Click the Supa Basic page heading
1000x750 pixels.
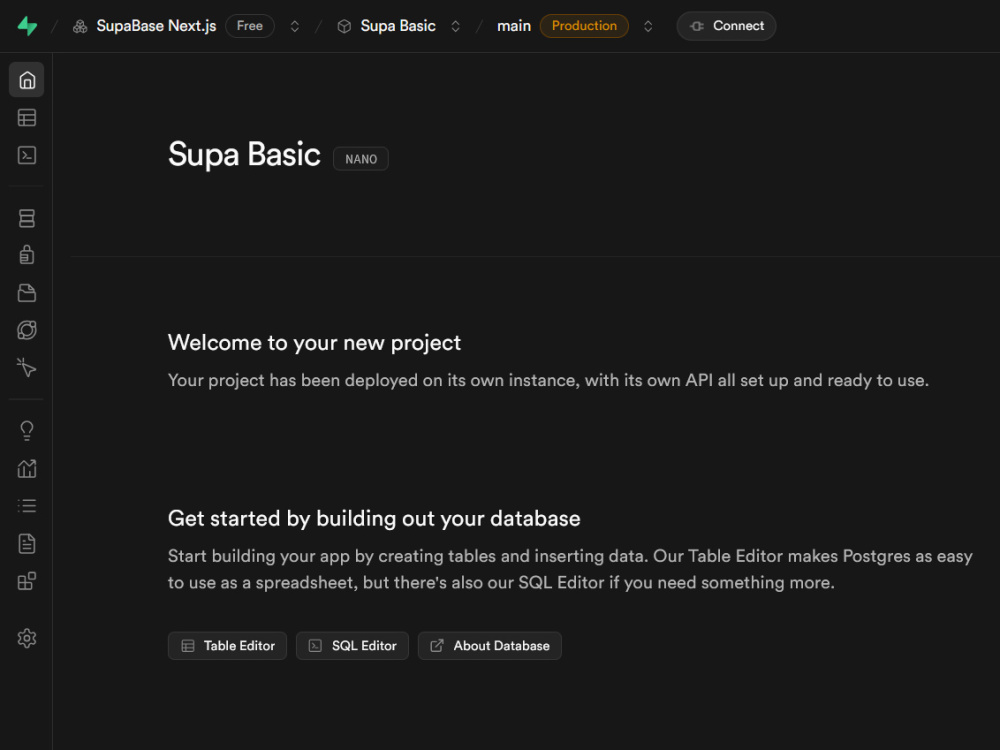244,155
